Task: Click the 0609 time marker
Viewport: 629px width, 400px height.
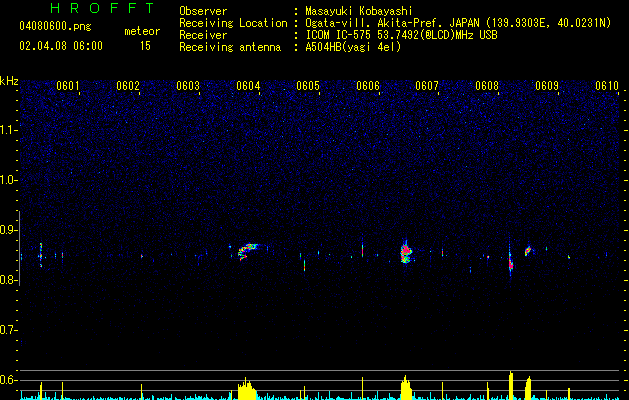Action: click(547, 86)
